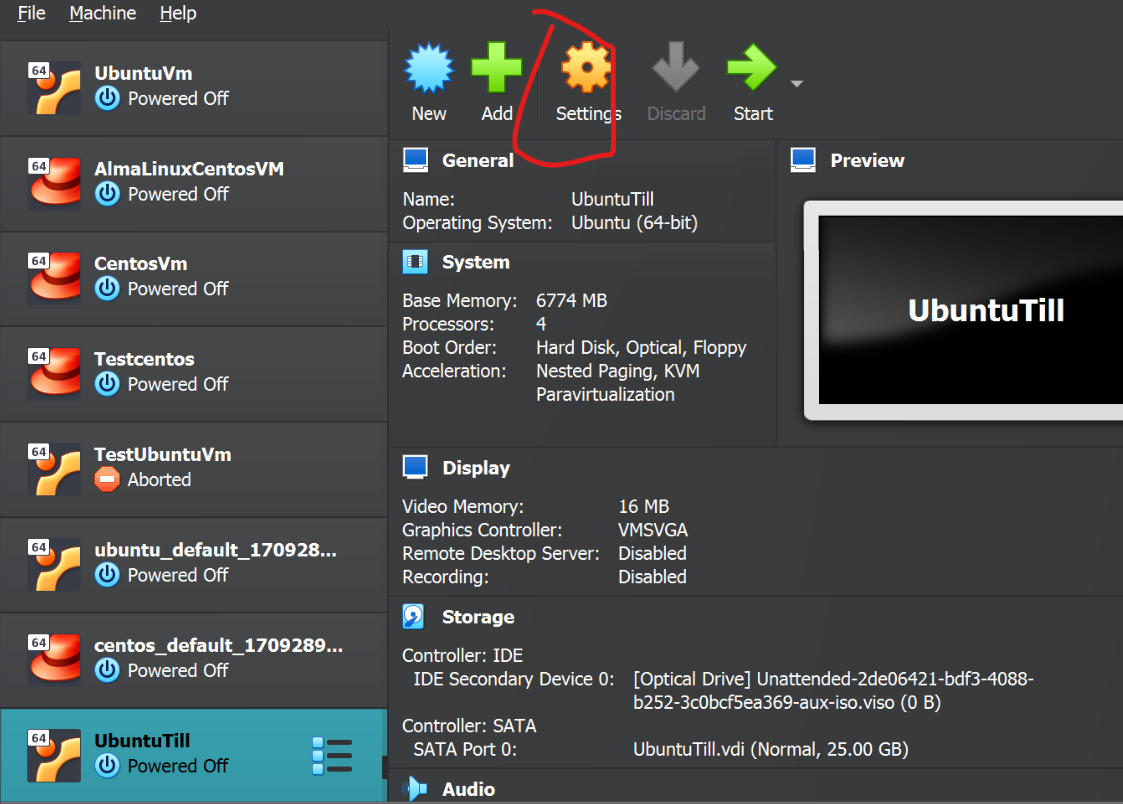This screenshot has width=1123, height=804.
Task: Click the Base Memory value 6774 MB
Action: [x=572, y=301]
